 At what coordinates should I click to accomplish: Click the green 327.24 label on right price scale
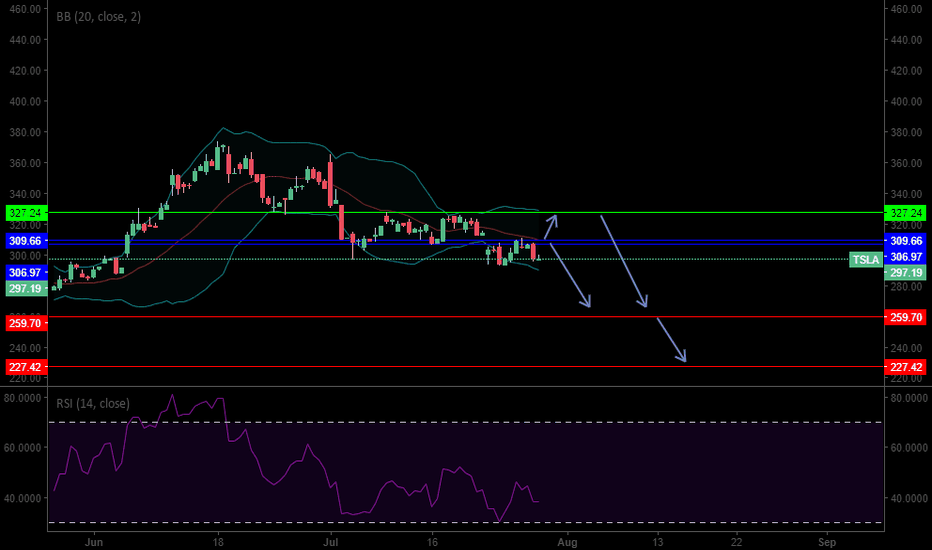coord(905,213)
